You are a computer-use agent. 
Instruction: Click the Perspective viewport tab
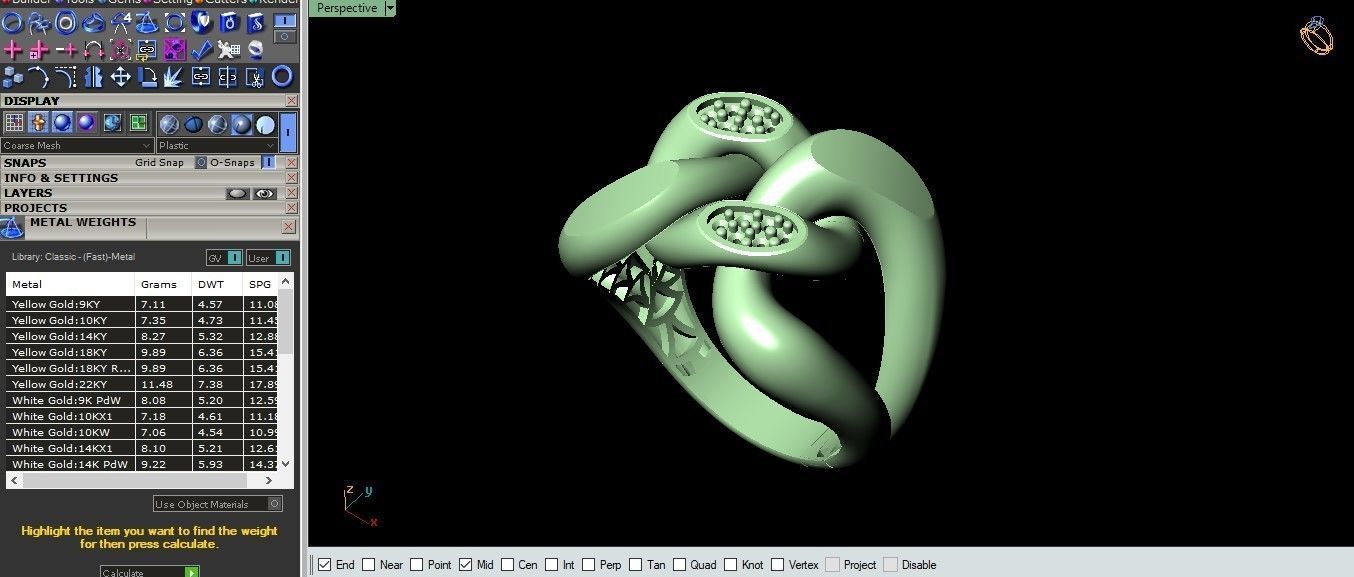tap(347, 8)
